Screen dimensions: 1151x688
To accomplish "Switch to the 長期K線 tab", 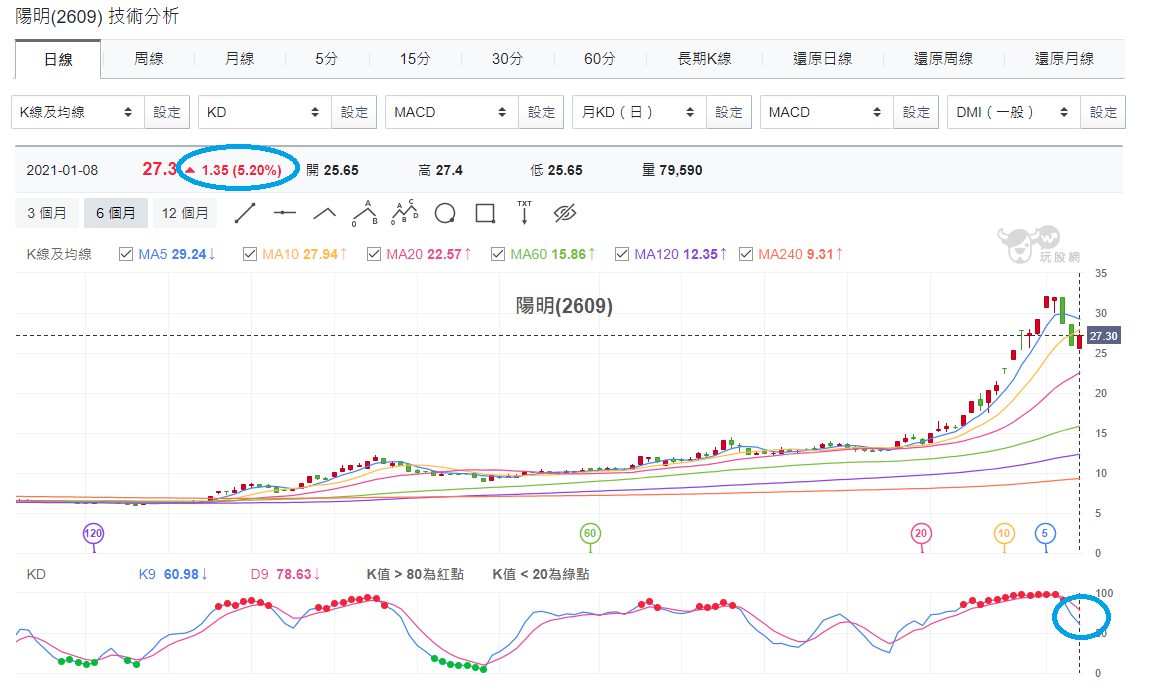I will pos(704,59).
